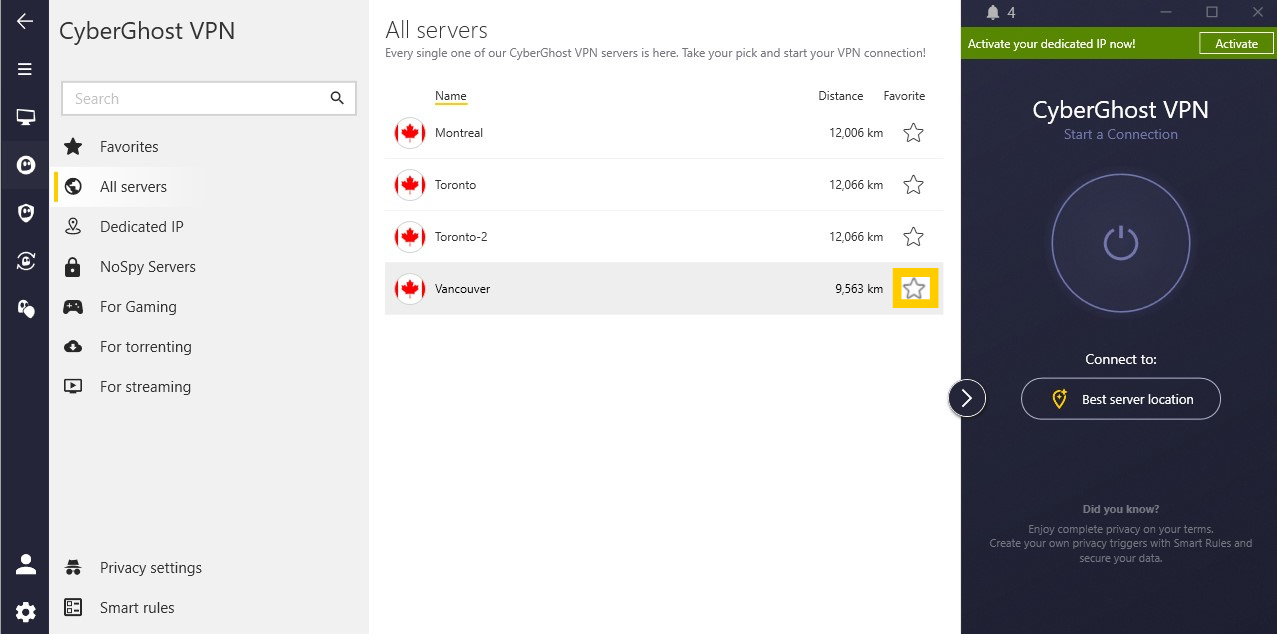Click the search magnifier icon
Screen dimensions: 1277x634
(337, 98)
